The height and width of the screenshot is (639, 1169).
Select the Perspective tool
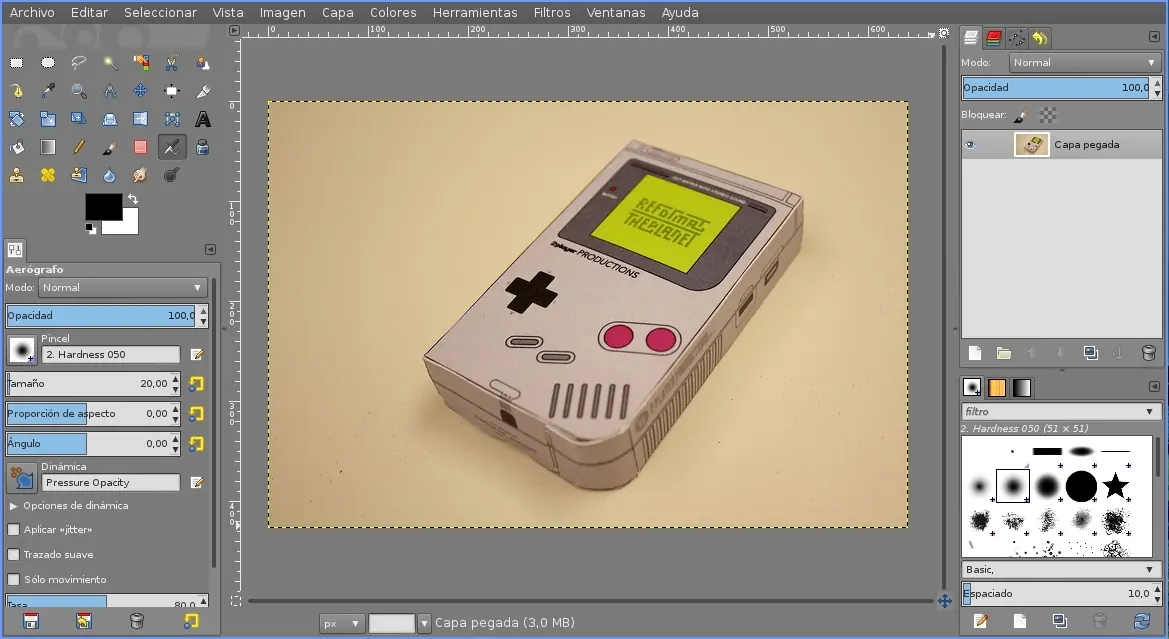[x=110, y=119]
